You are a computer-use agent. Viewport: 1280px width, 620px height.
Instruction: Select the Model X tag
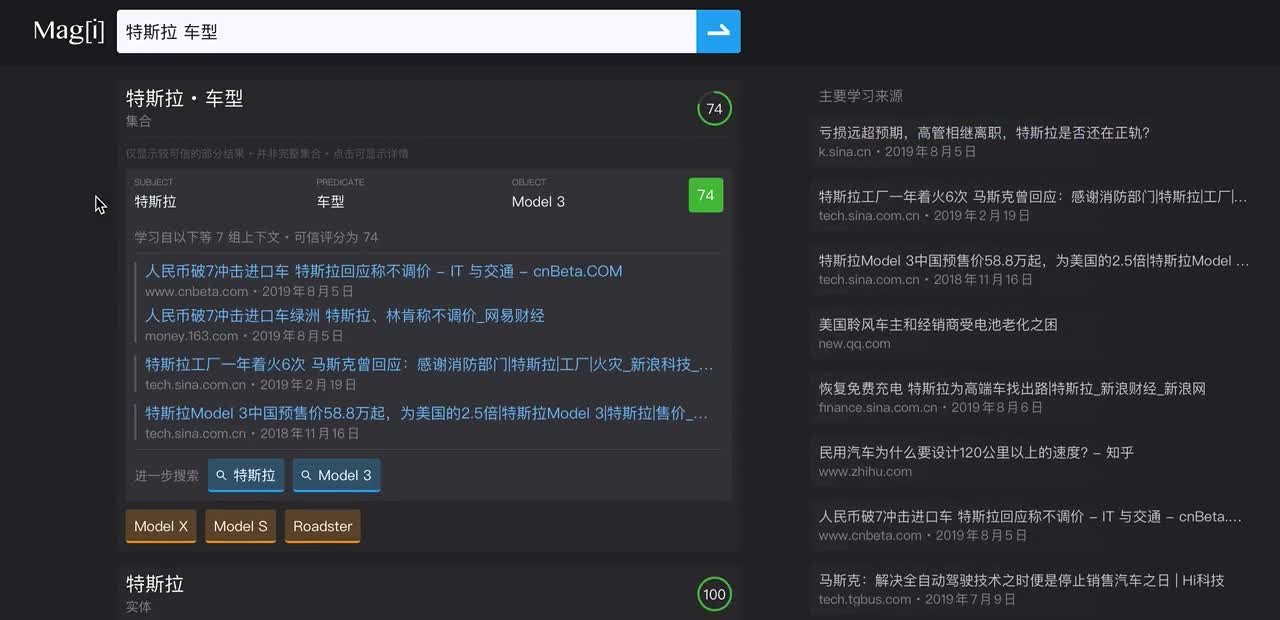pyautogui.click(x=160, y=526)
